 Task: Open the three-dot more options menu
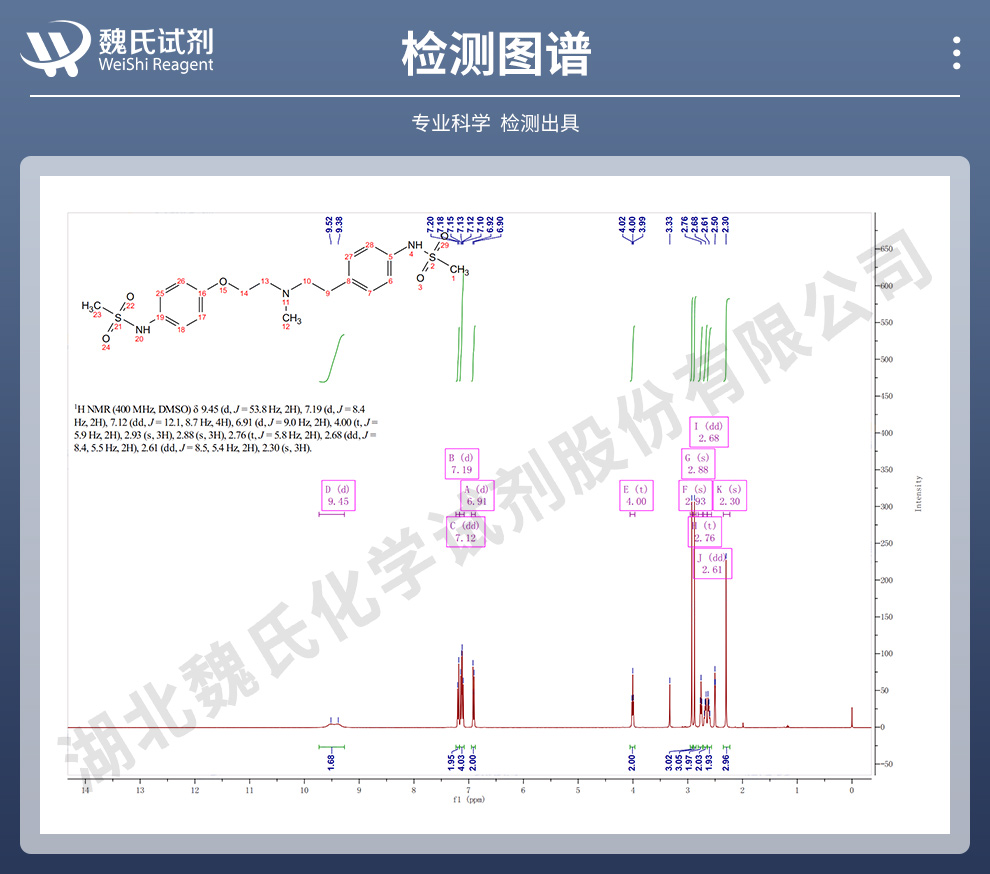pos(957,53)
